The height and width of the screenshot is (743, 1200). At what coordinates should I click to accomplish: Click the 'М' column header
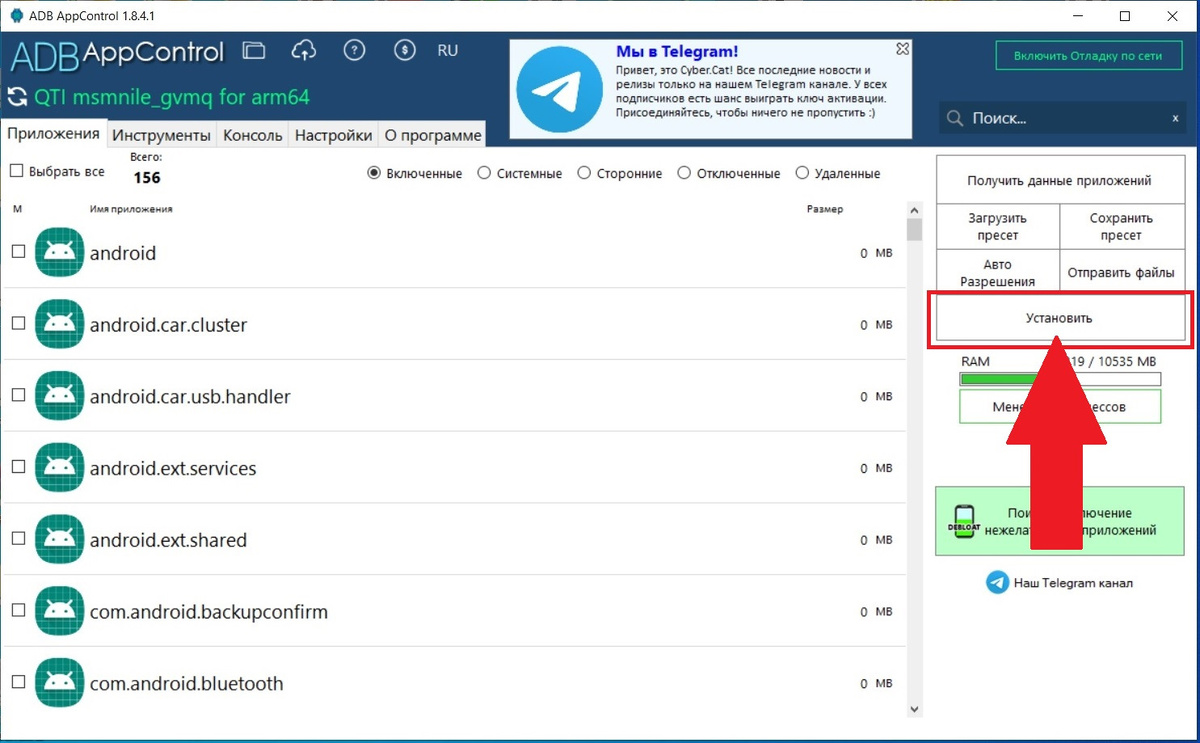pyautogui.click(x=17, y=209)
